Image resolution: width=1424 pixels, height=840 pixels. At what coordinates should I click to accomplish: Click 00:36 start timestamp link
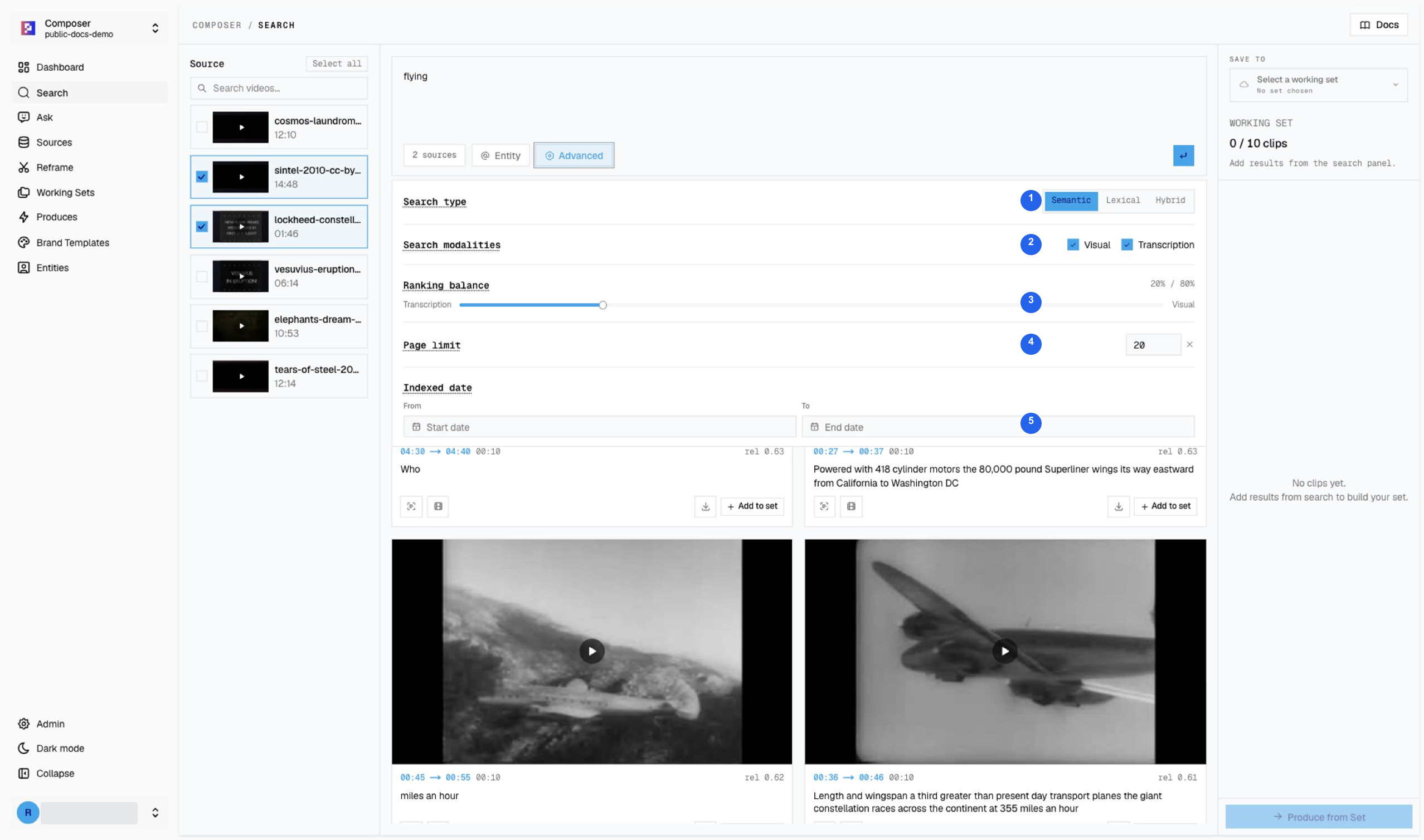point(825,777)
